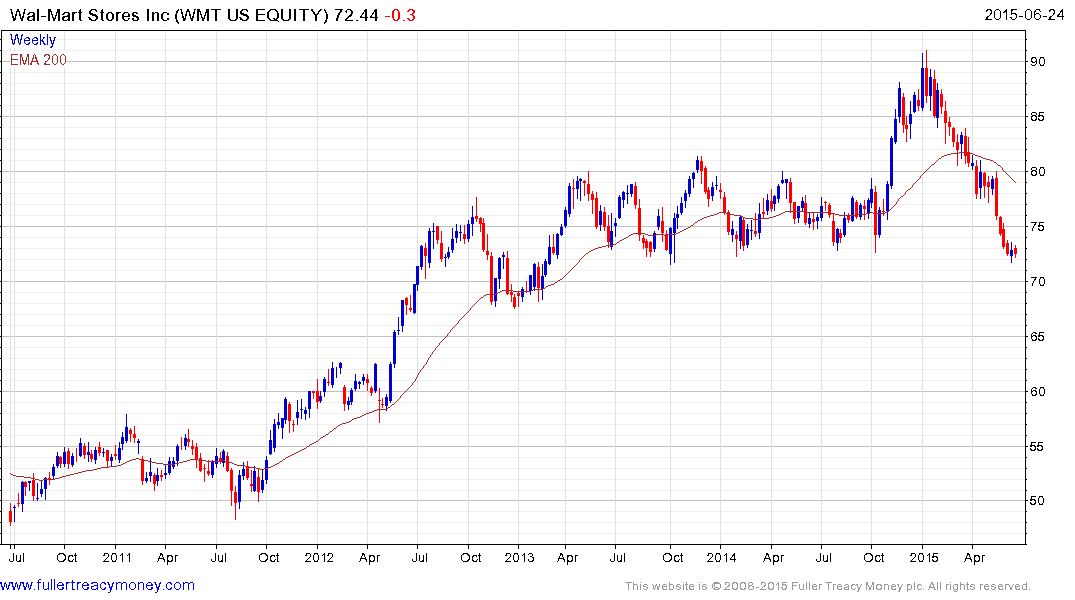Select the 75 price axis label
The width and height of the screenshot is (1075, 600).
coord(1038,227)
